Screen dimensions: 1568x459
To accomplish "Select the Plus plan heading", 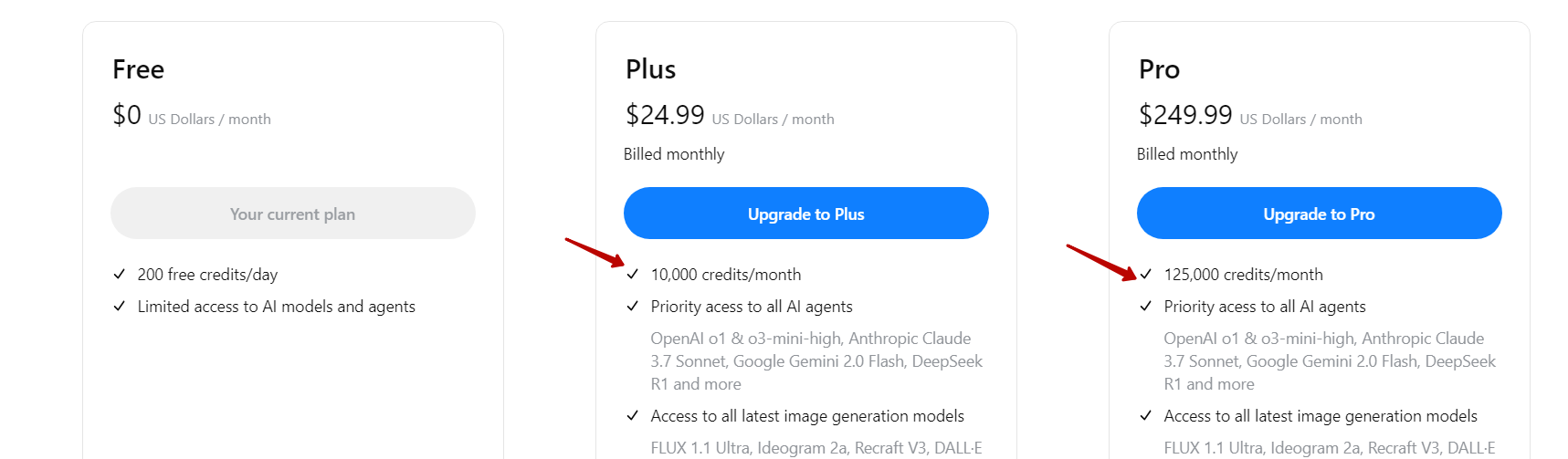I will [x=650, y=69].
